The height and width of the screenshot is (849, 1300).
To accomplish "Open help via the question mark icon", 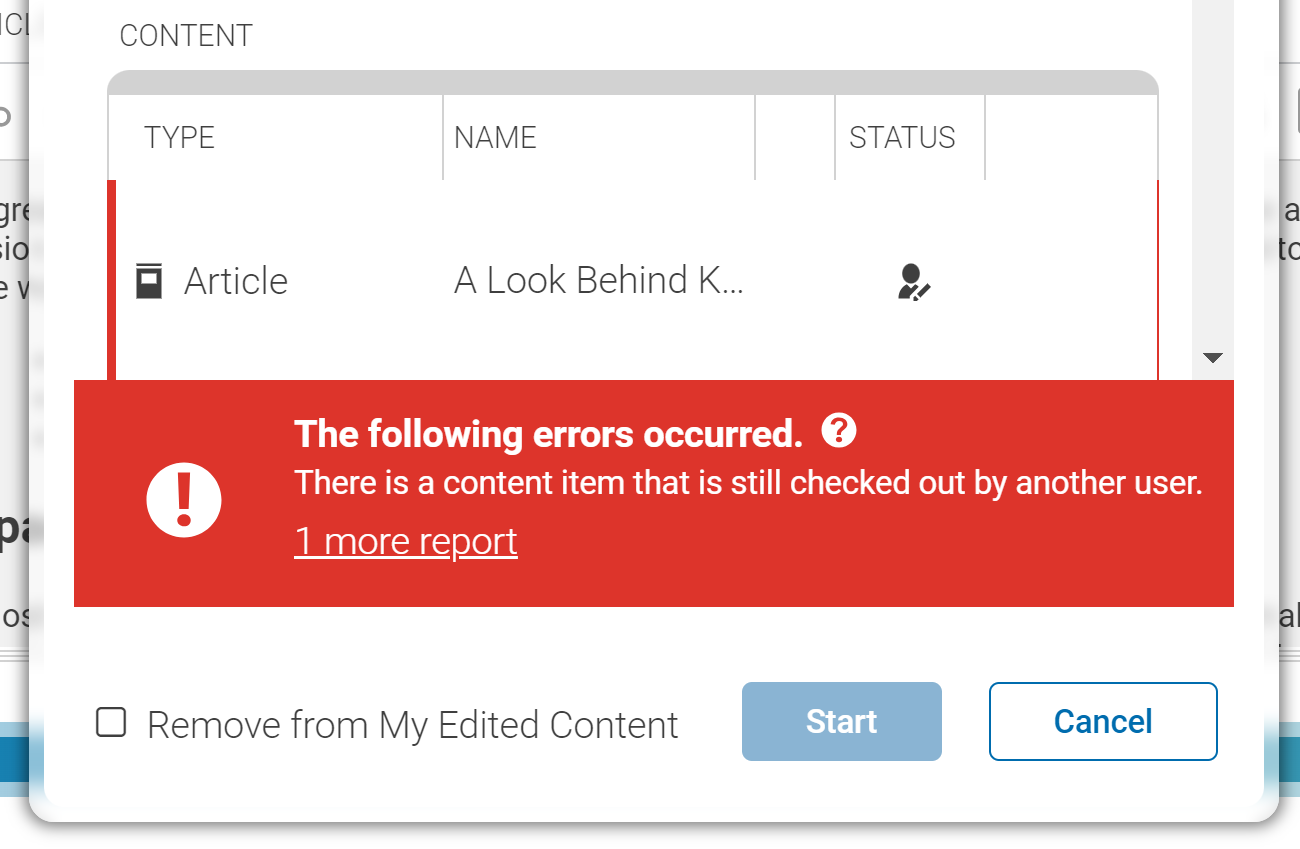I will (841, 430).
